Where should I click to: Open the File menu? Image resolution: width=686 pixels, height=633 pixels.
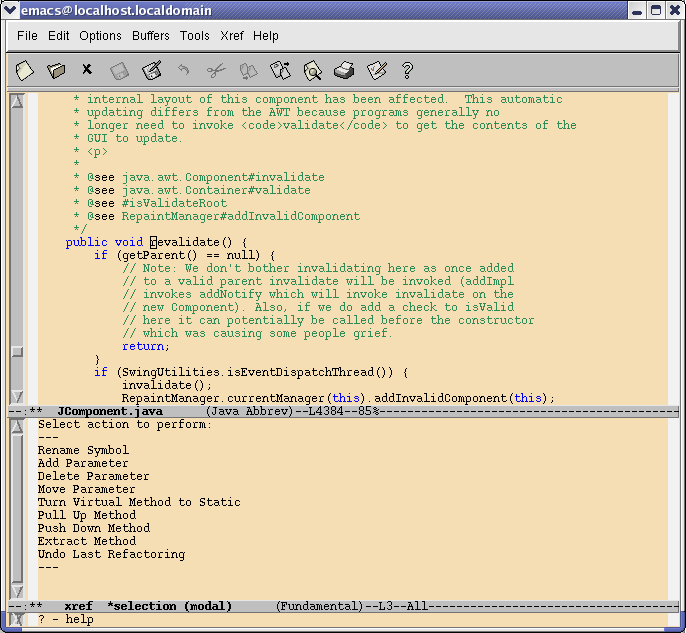[27, 35]
